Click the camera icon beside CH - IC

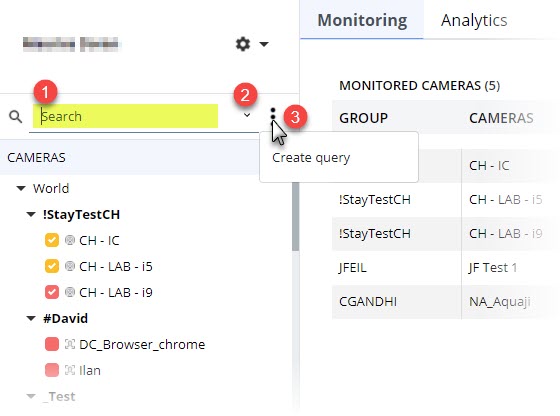(70, 240)
